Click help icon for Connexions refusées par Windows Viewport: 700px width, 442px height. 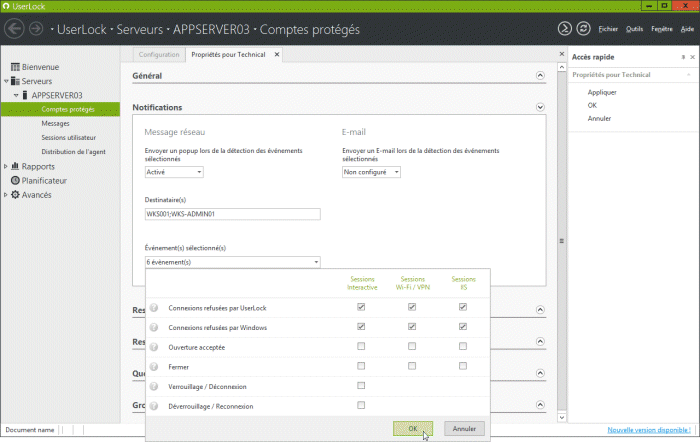click(154, 327)
